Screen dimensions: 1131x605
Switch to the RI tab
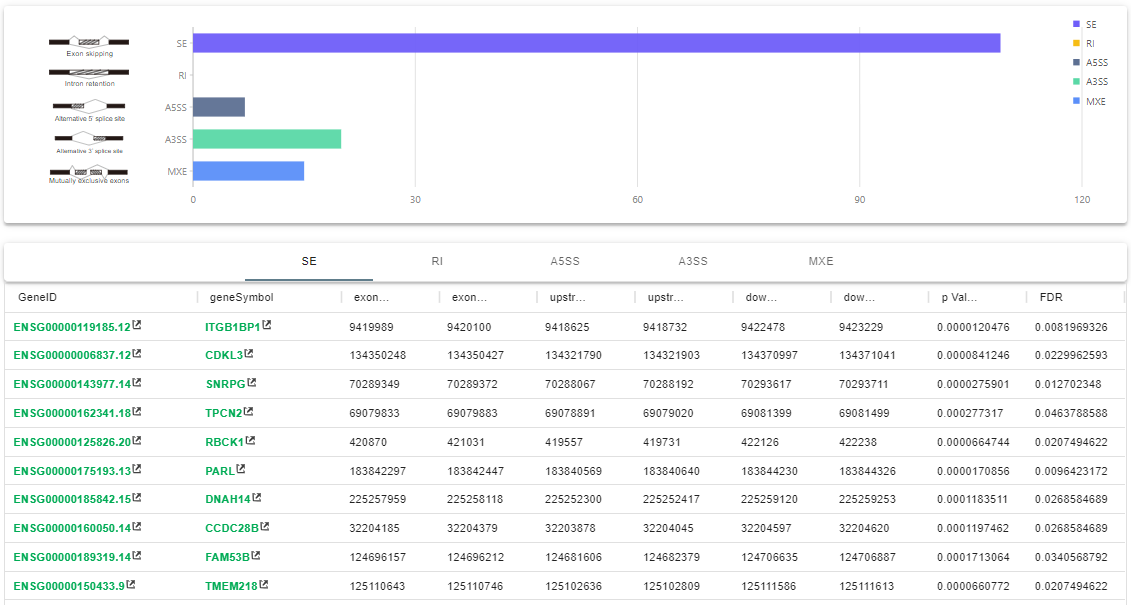(x=437, y=261)
